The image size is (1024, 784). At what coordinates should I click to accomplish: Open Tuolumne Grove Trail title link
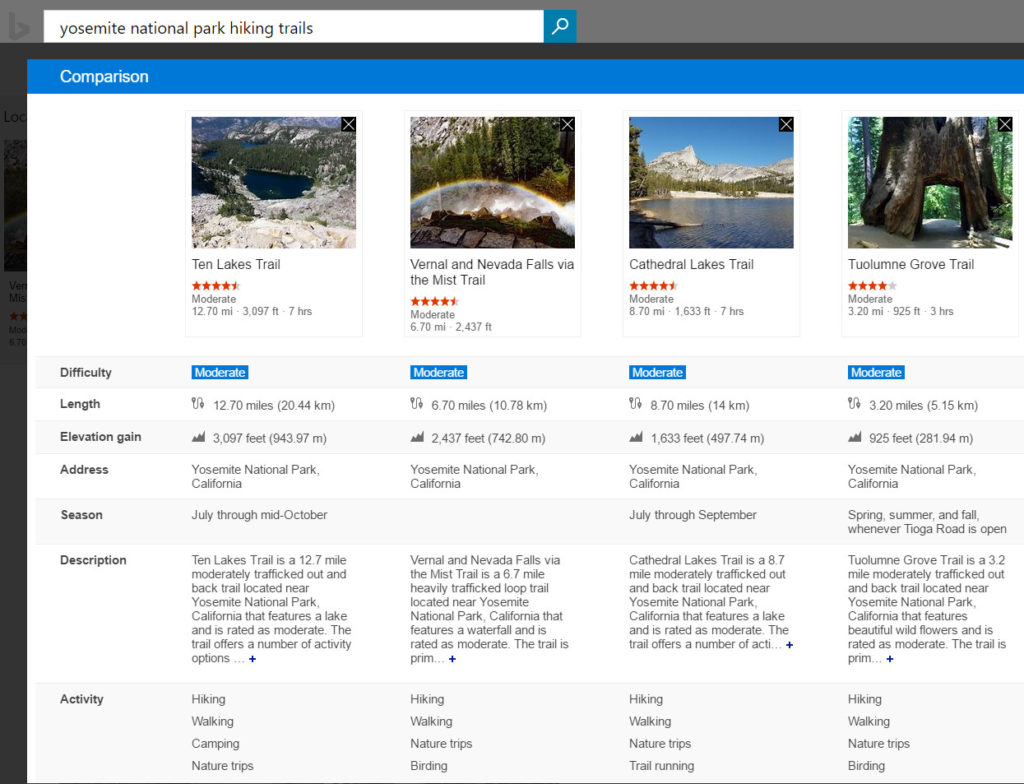(x=910, y=265)
